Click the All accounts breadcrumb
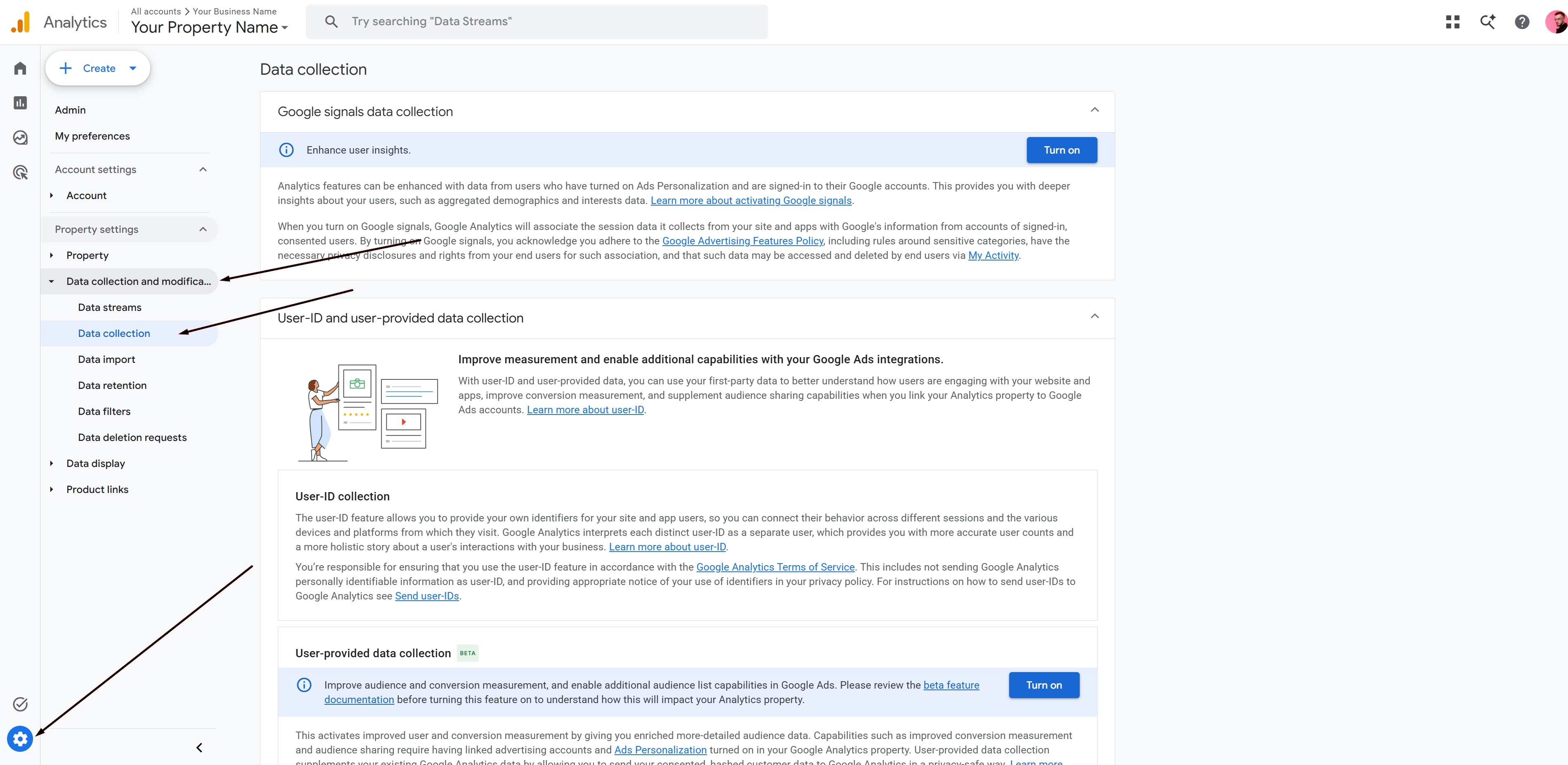1568x765 pixels. [x=156, y=11]
